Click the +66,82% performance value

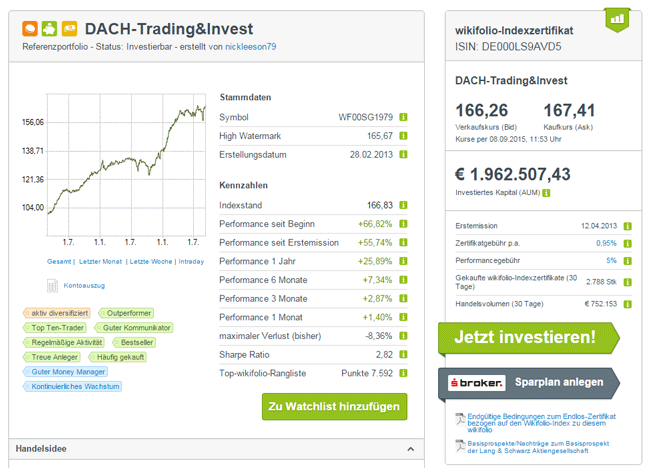pyautogui.click(x=375, y=224)
